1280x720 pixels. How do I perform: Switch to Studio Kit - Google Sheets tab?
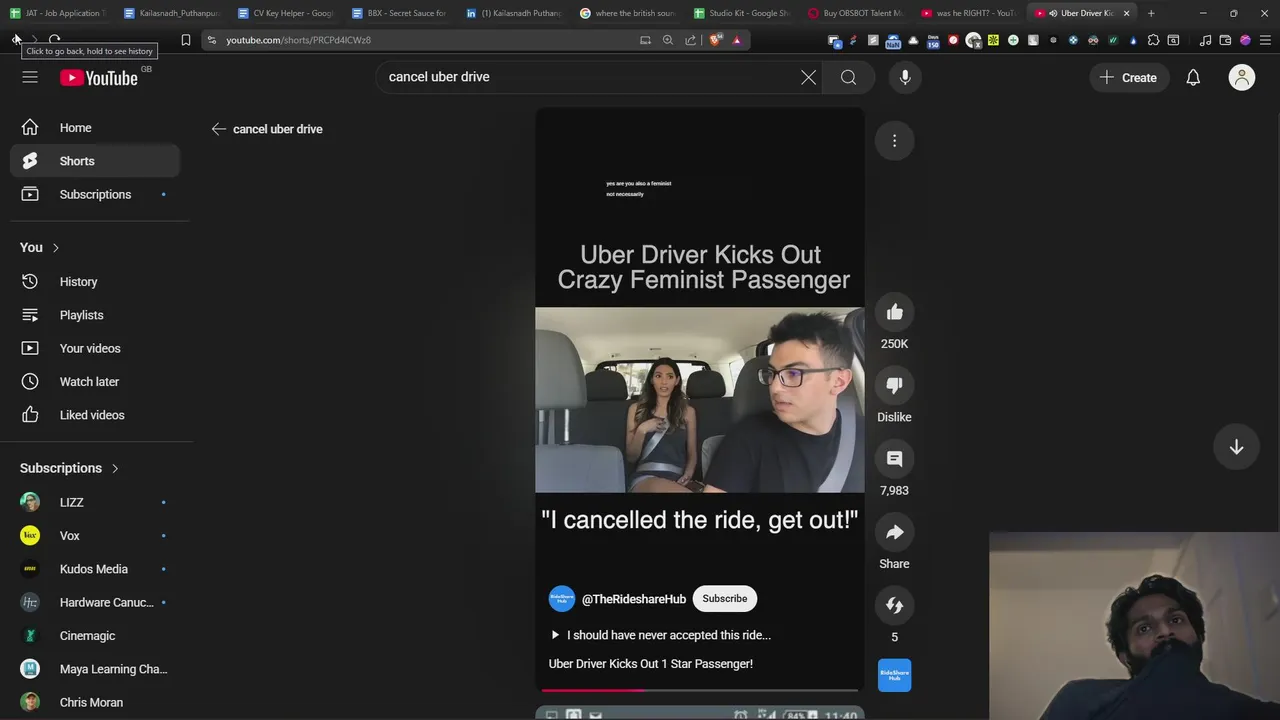[x=741, y=13]
